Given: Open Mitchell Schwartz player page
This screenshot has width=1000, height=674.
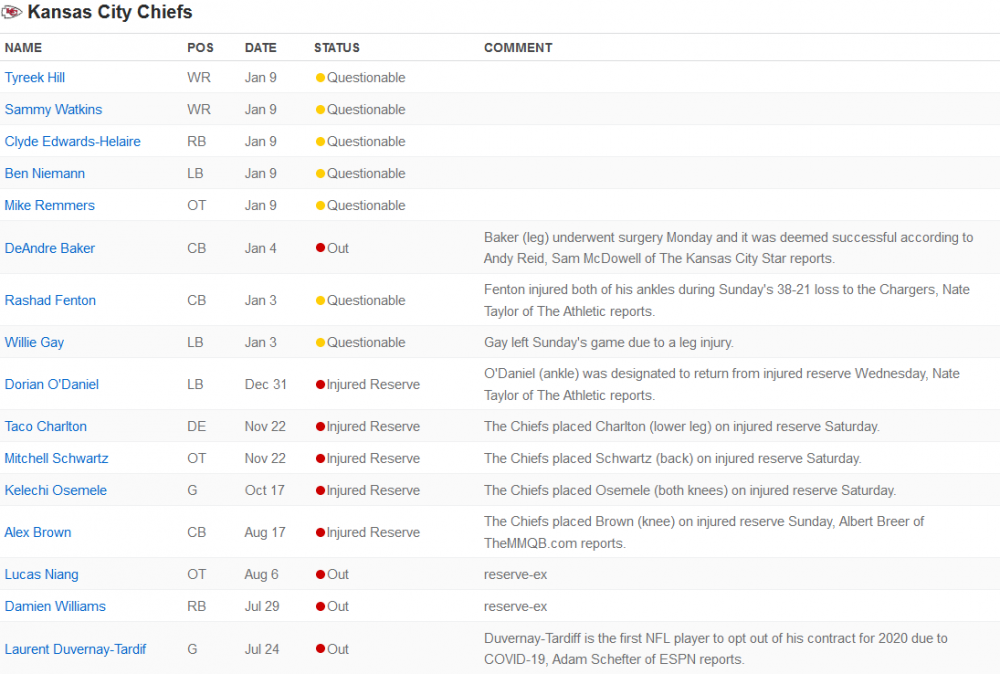Looking at the screenshot, I should [x=56, y=458].
